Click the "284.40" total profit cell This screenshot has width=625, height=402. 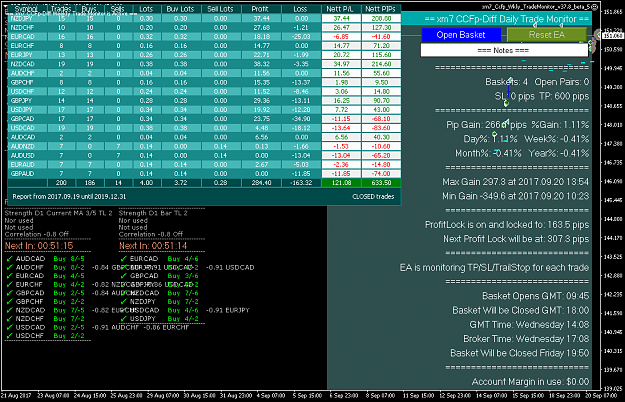pyautogui.click(x=261, y=183)
